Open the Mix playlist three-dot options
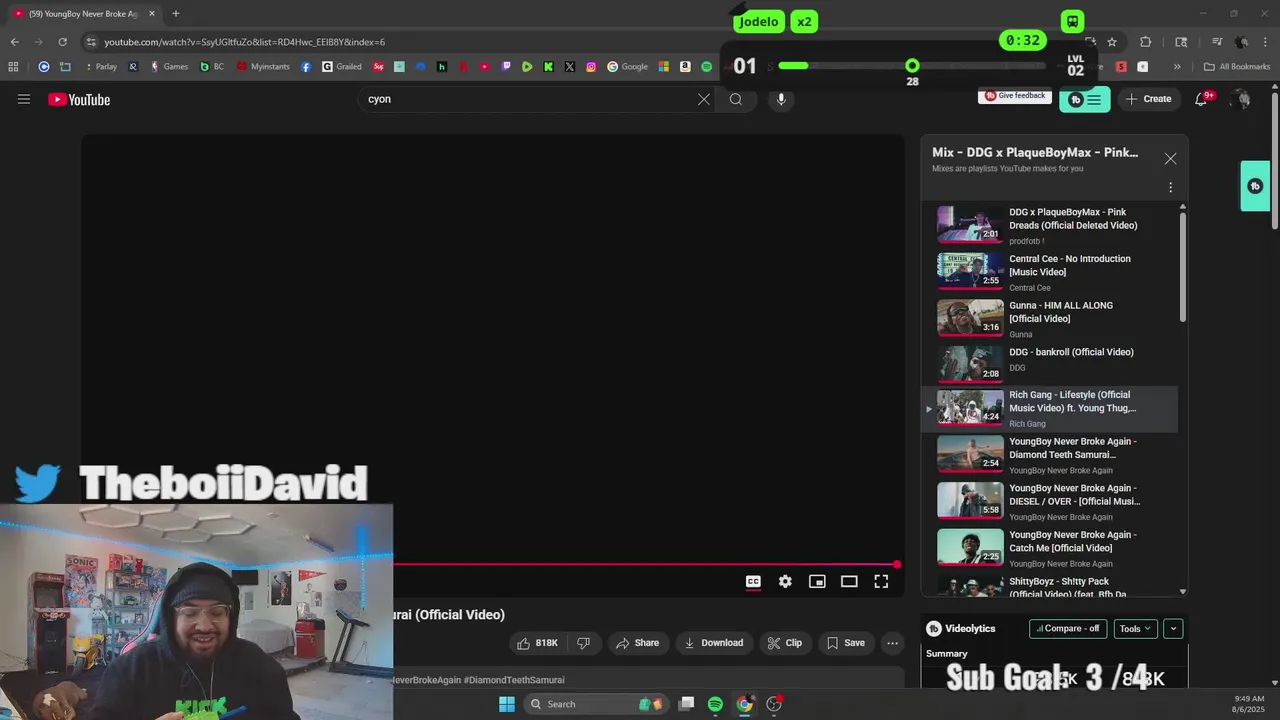1280x720 pixels. tap(1170, 187)
